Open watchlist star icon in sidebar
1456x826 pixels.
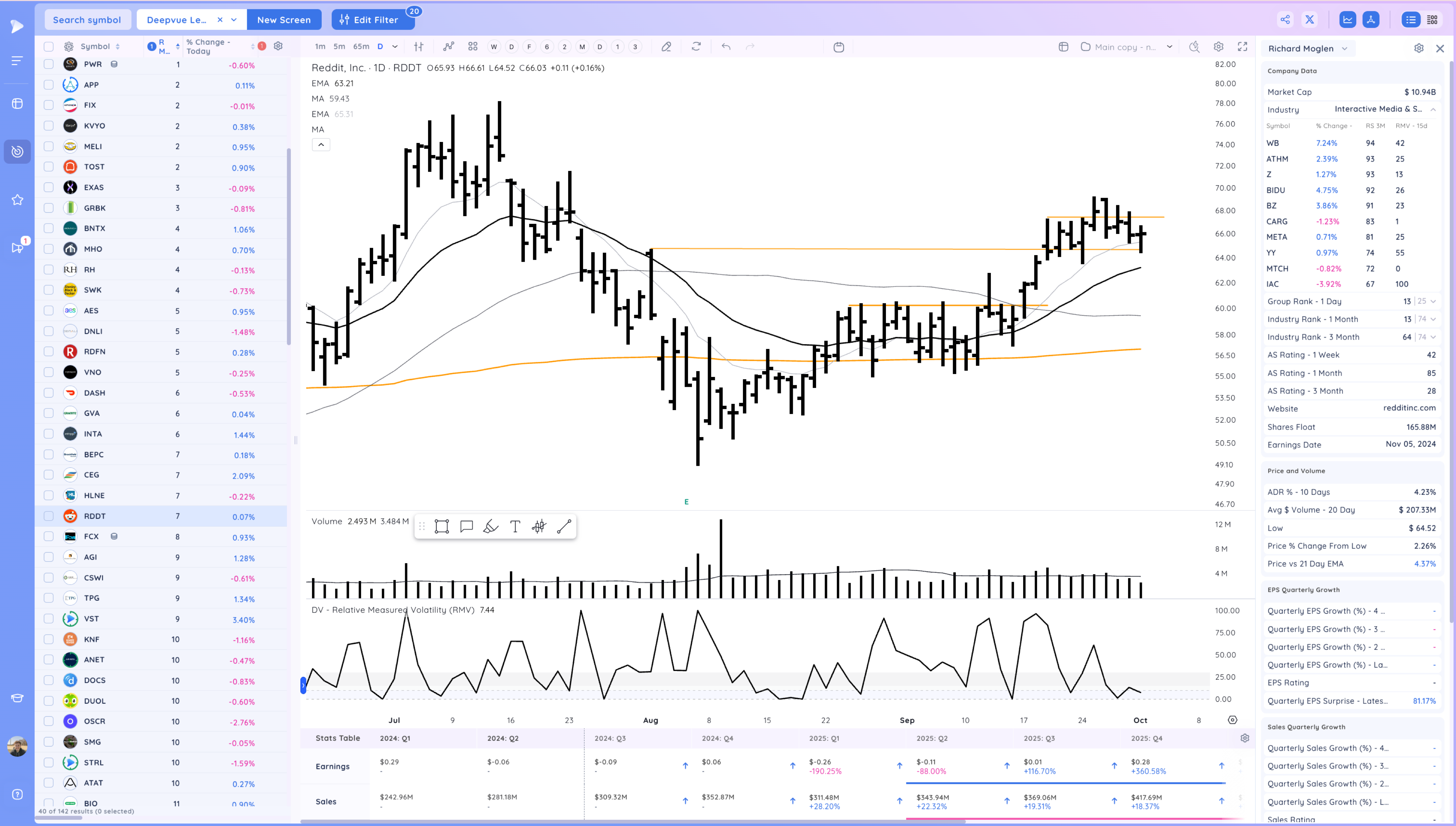(17, 200)
